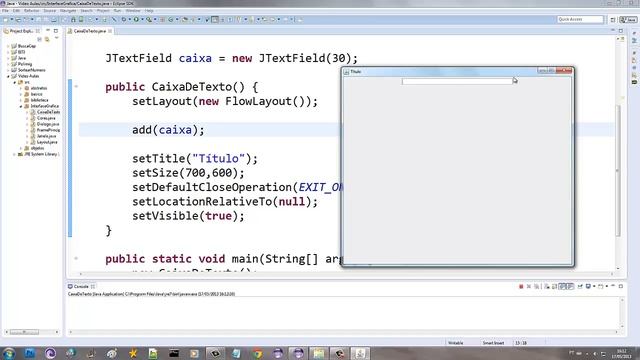
Task: Open Photoshop from the taskbar
Action: tap(30, 353)
